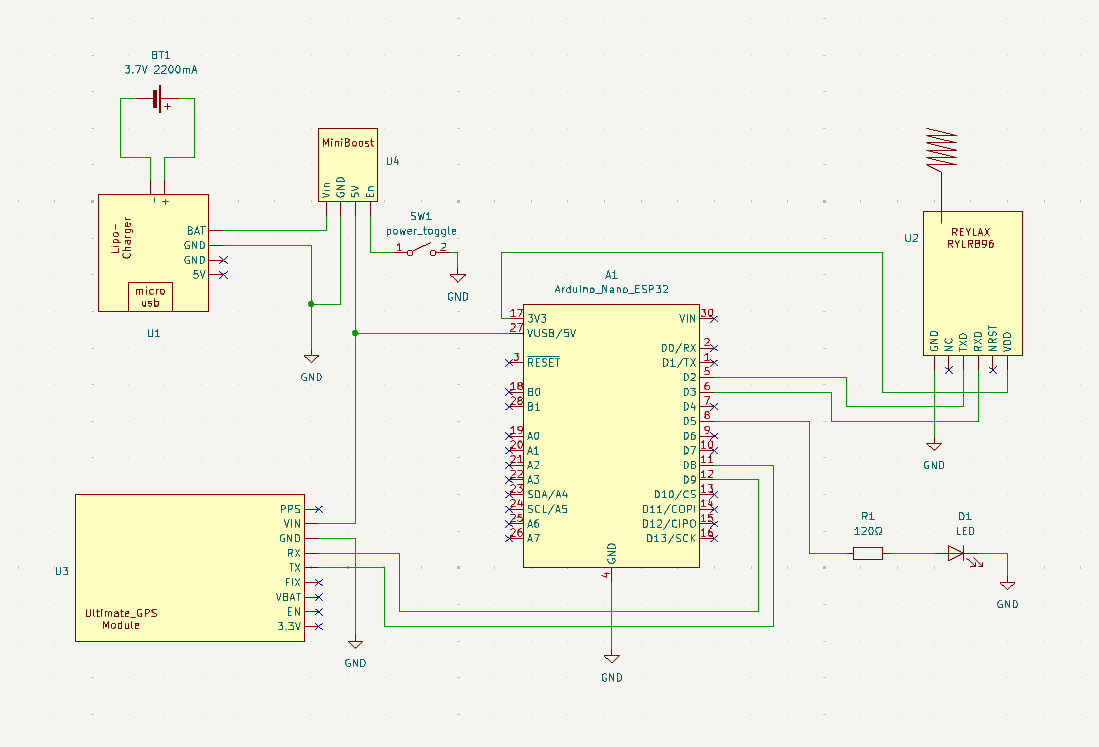Select the R1 resistor symbol
The image size is (1099, 747).
pyautogui.click(x=868, y=554)
